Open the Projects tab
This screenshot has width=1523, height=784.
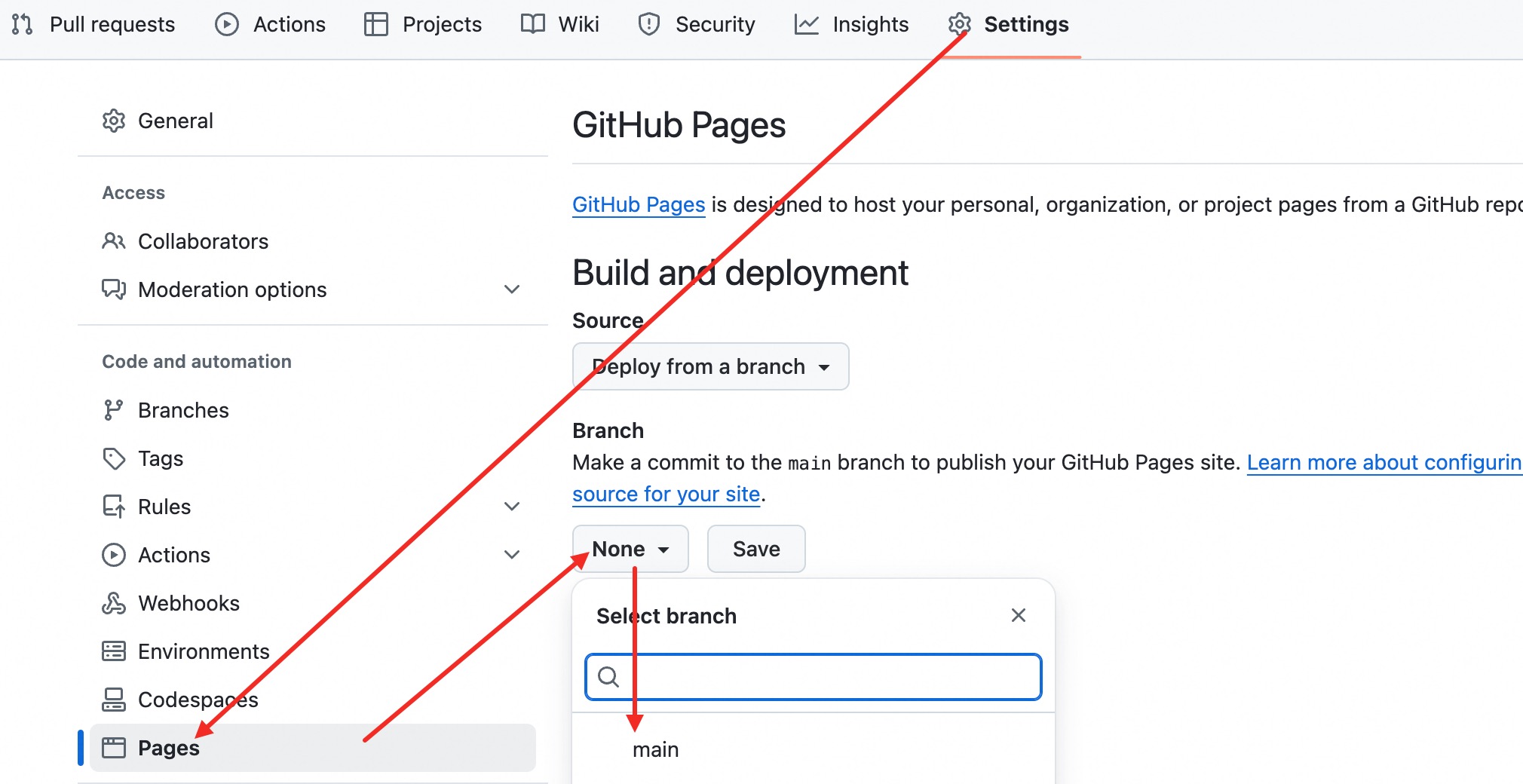pos(423,25)
